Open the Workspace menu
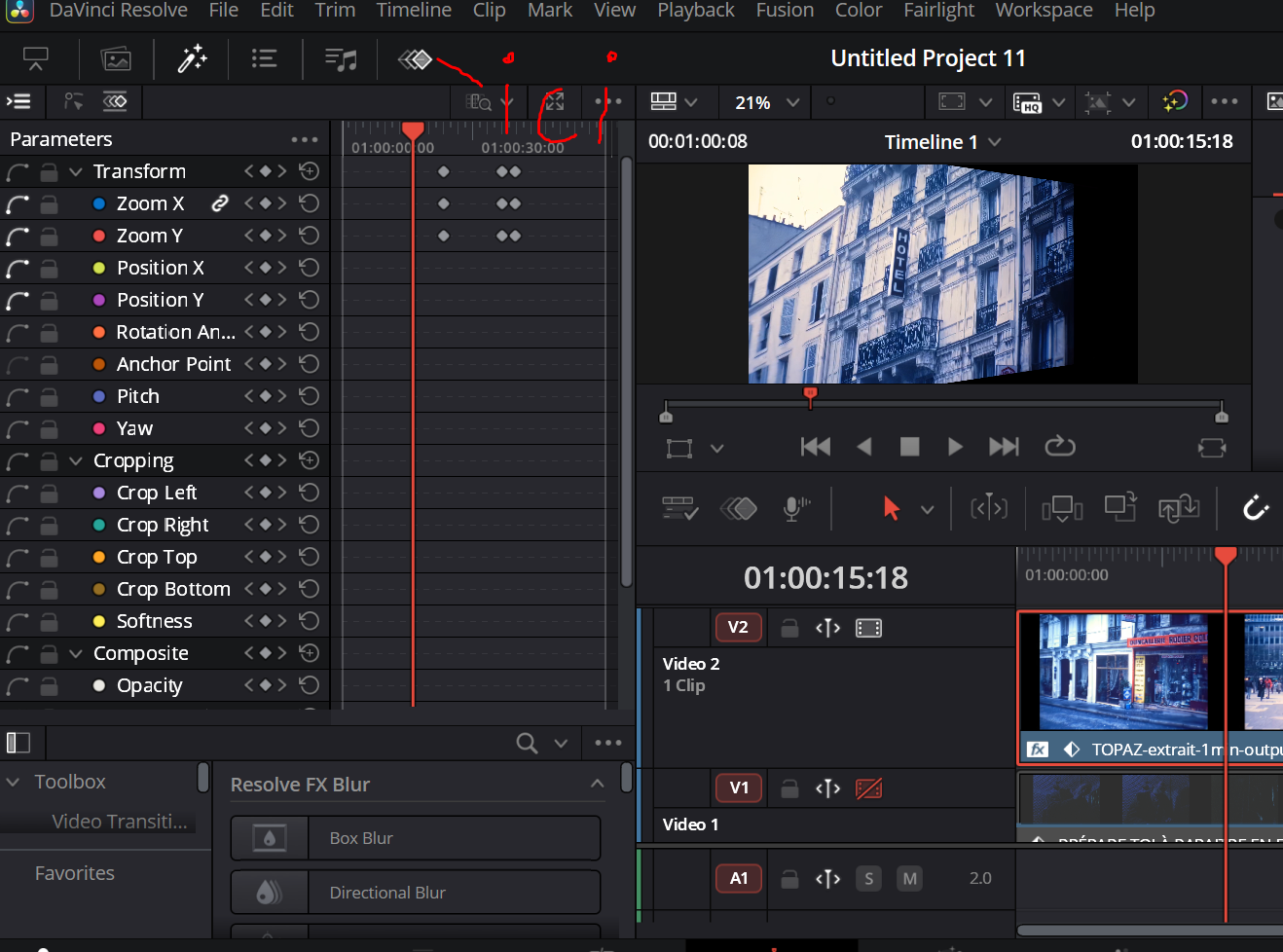Viewport: 1283px width, 952px height. (1044, 11)
